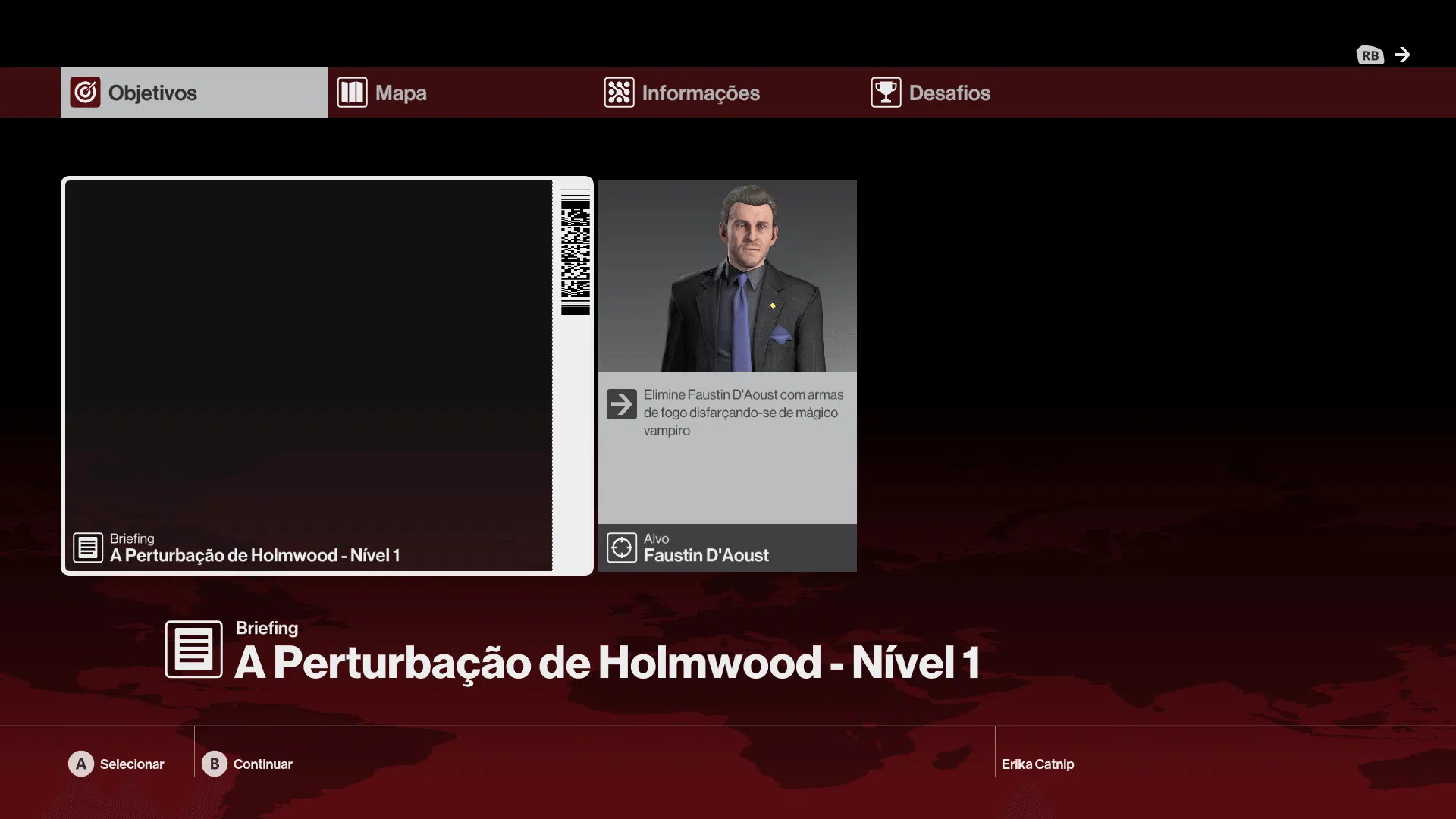Open the Informações tab
Viewport: 1456px width, 819px height.
[x=701, y=93]
